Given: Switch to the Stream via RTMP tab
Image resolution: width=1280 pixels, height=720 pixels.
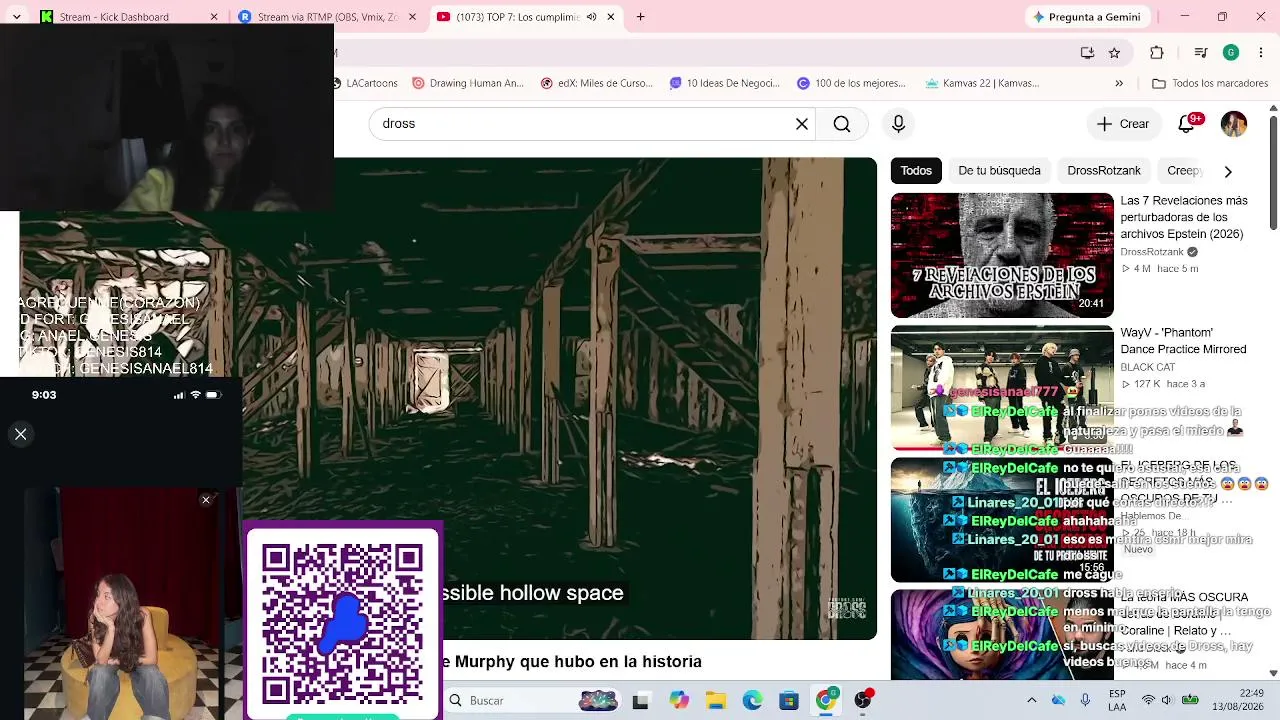Looking at the screenshot, I should (x=327, y=17).
